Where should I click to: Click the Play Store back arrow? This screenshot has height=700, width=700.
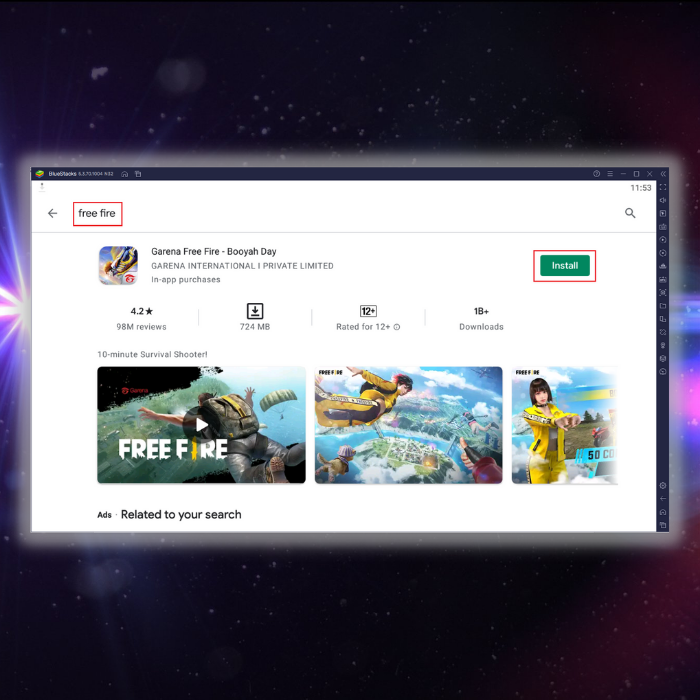(x=53, y=213)
